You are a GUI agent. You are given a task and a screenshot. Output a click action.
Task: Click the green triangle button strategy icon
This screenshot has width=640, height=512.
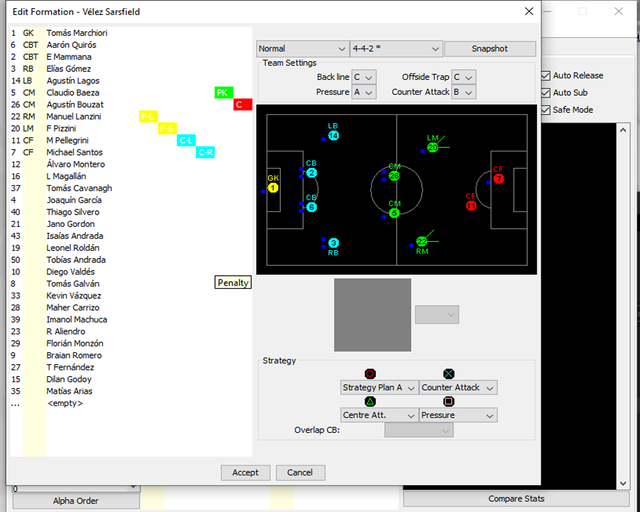pos(370,401)
